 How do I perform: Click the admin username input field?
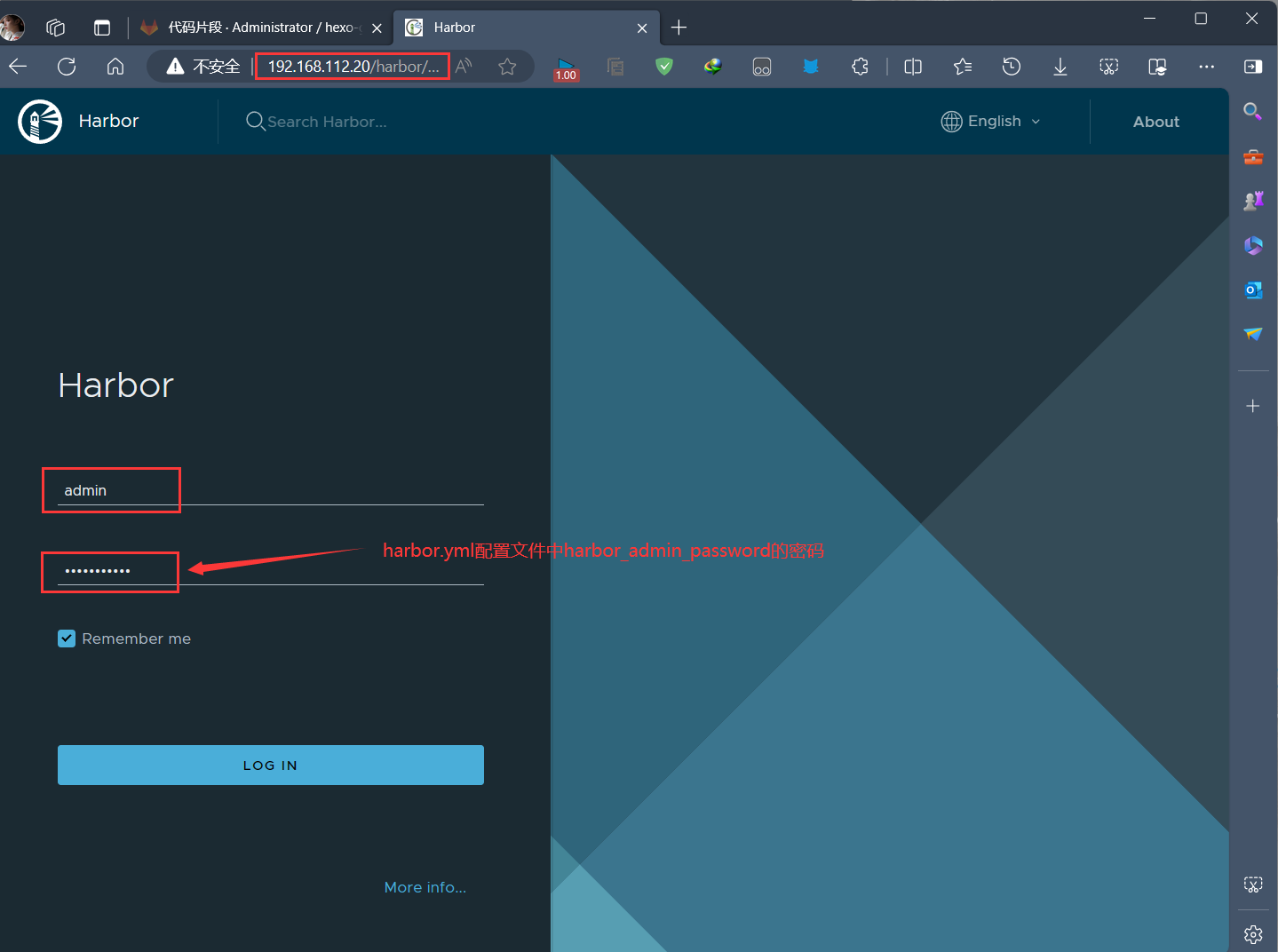[x=271, y=490]
